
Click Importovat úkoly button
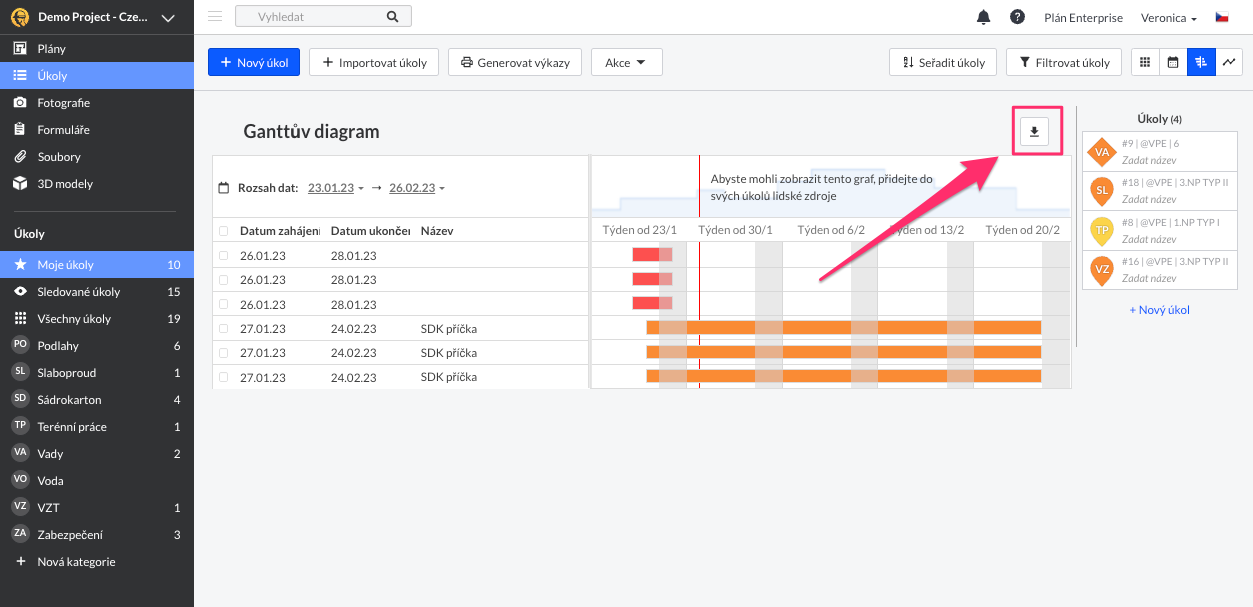pyautogui.click(x=374, y=62)
